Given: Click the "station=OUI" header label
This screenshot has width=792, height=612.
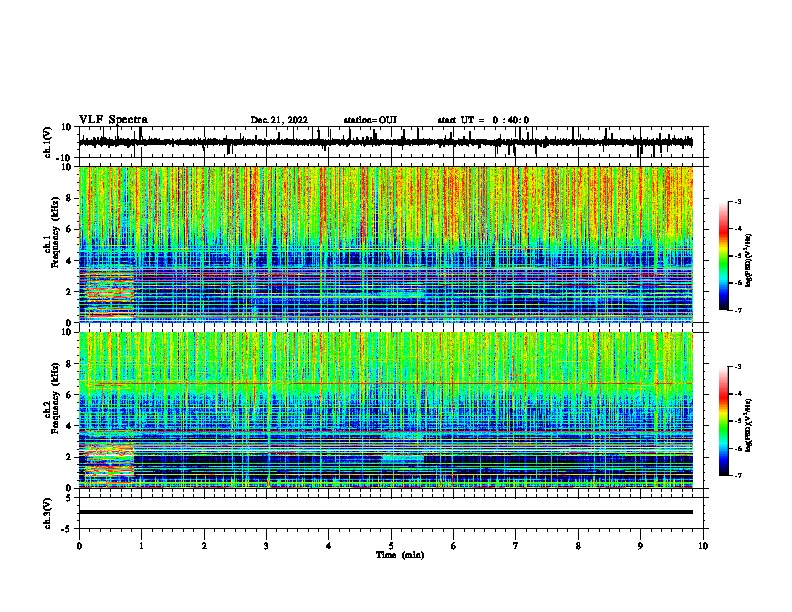Looking at the screenshot, I should (370, 120).
